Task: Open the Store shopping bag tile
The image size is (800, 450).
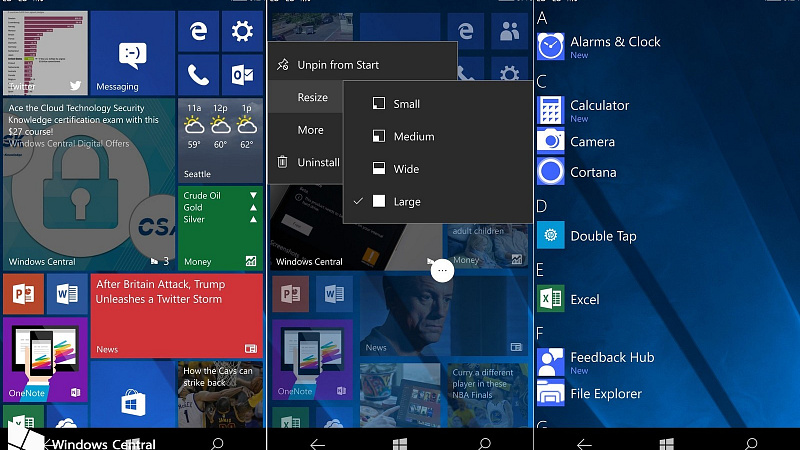Action: (x=133, y=394)
